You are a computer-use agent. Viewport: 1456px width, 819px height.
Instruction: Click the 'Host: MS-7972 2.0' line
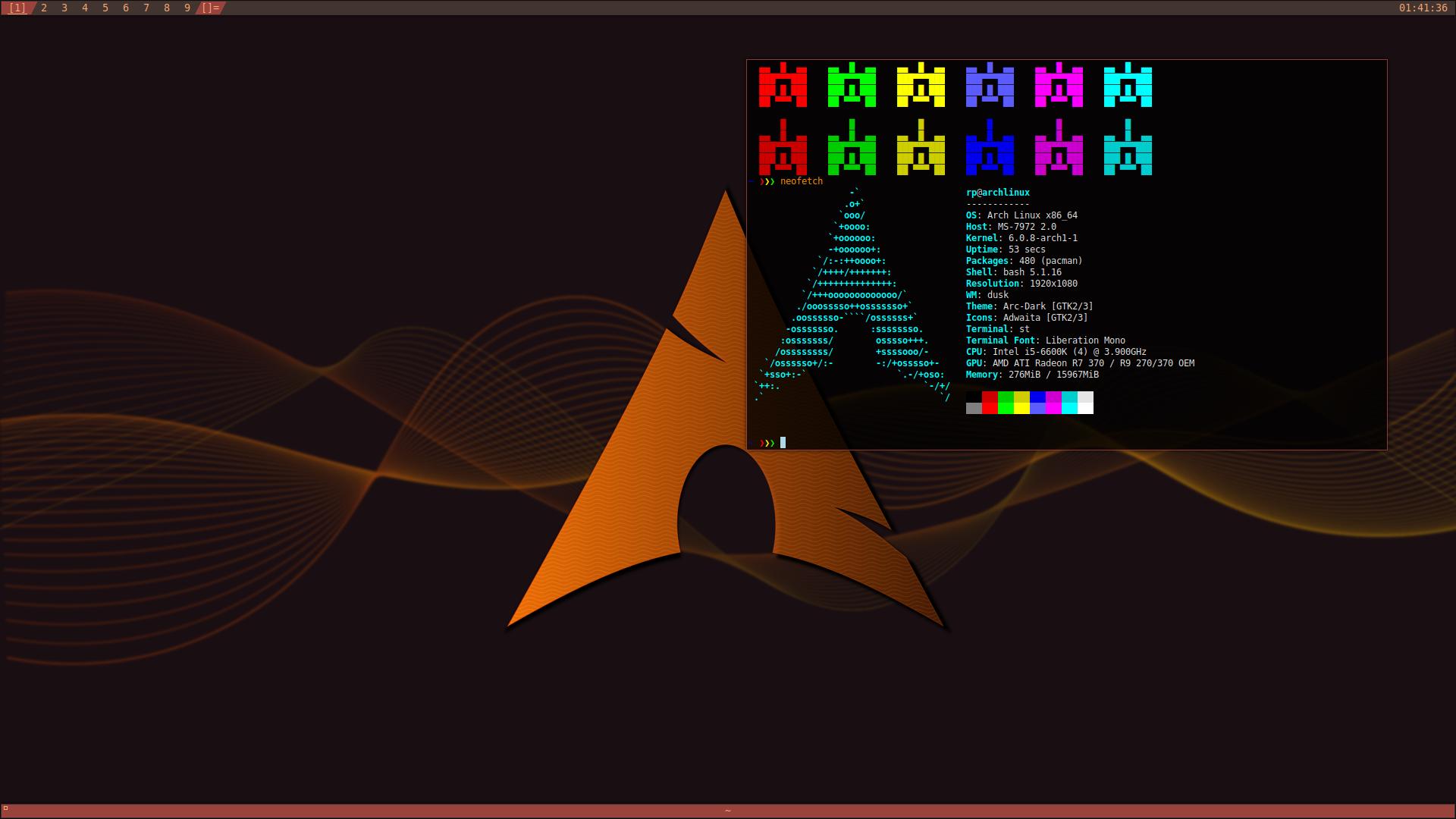tap(1011, 227)
